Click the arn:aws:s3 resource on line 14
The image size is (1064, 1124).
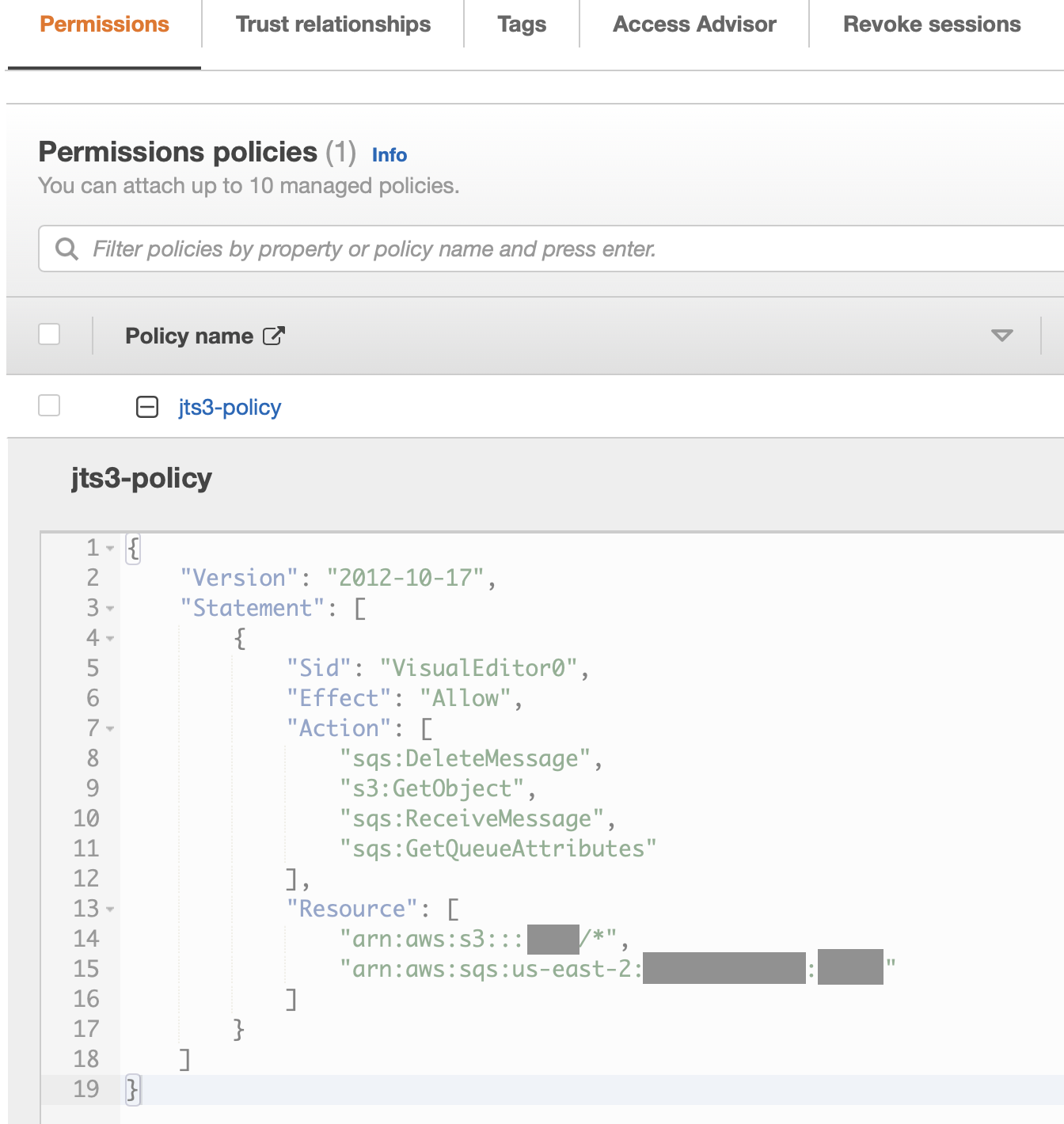pos(479,939)
